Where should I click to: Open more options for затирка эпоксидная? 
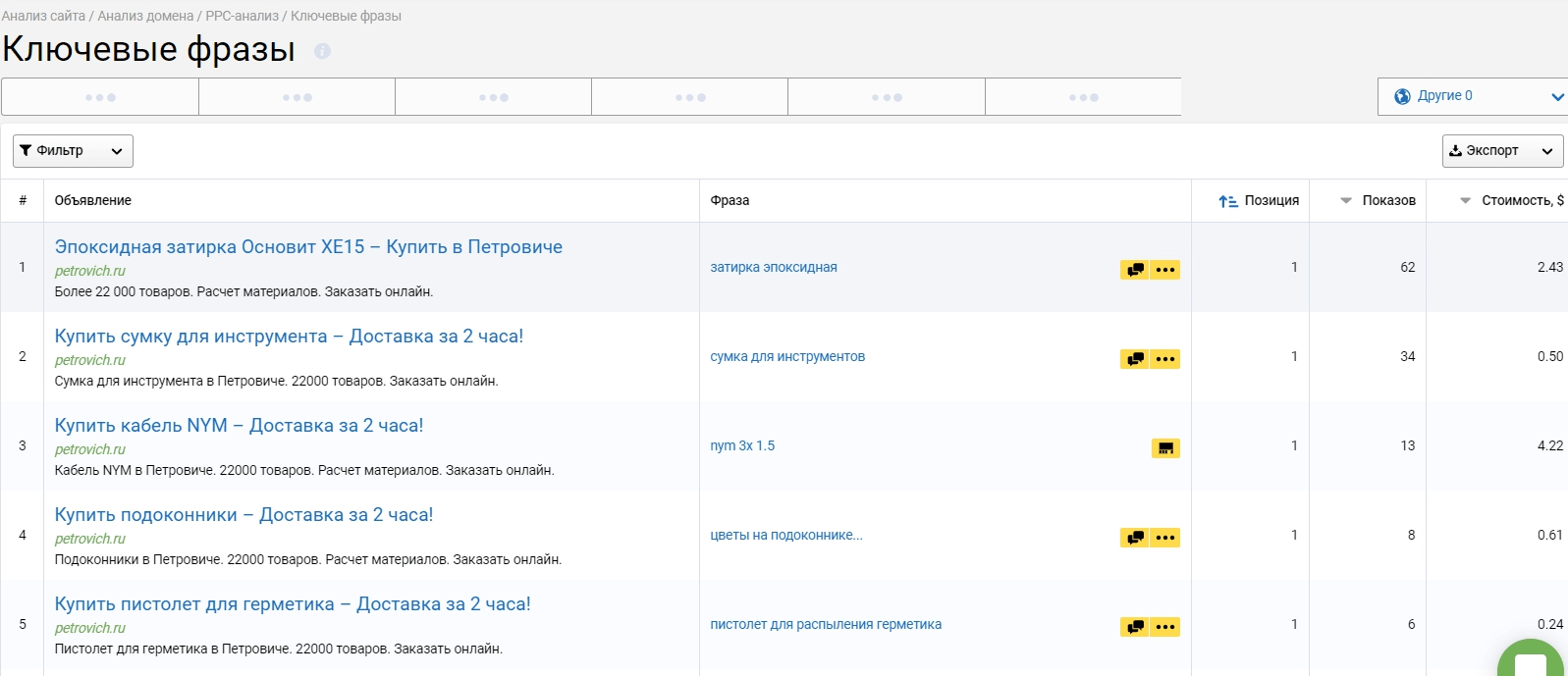coord(1165,270)
